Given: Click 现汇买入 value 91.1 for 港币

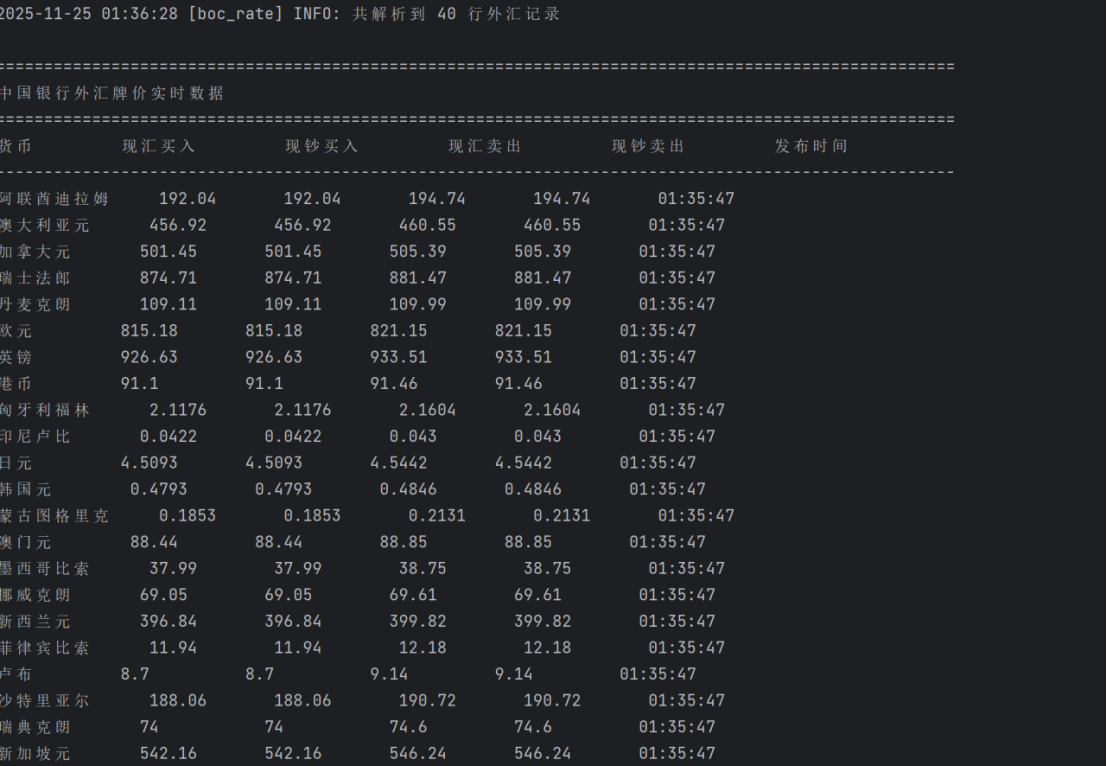Looking at the screenshot, I should click(139, 383).
